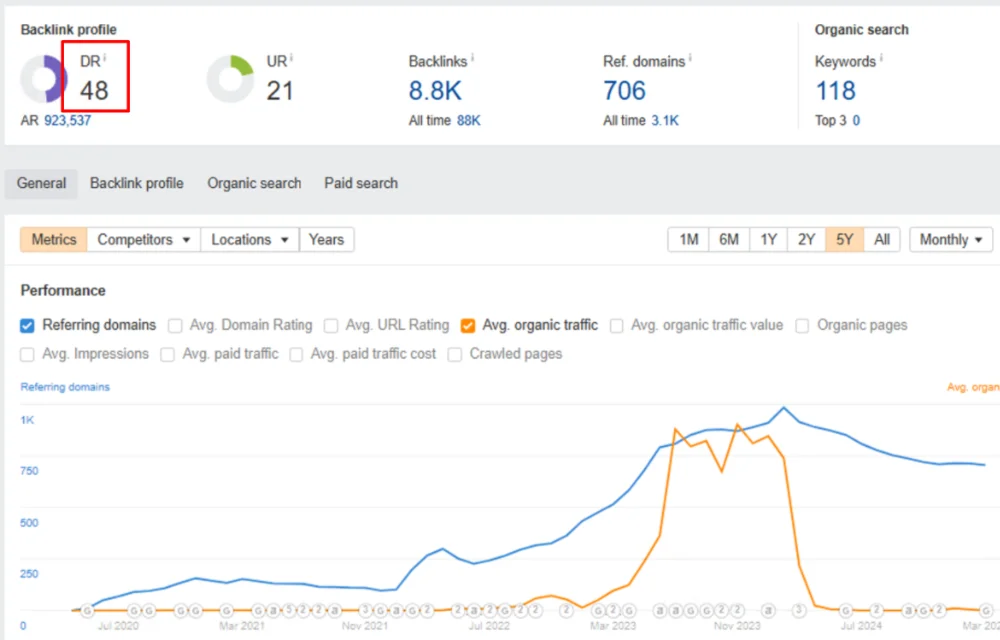Image resolution: width=1000 pixels, height=640 pixels.
Task: Open the UR info tooltip
Action: coord(291,57)
